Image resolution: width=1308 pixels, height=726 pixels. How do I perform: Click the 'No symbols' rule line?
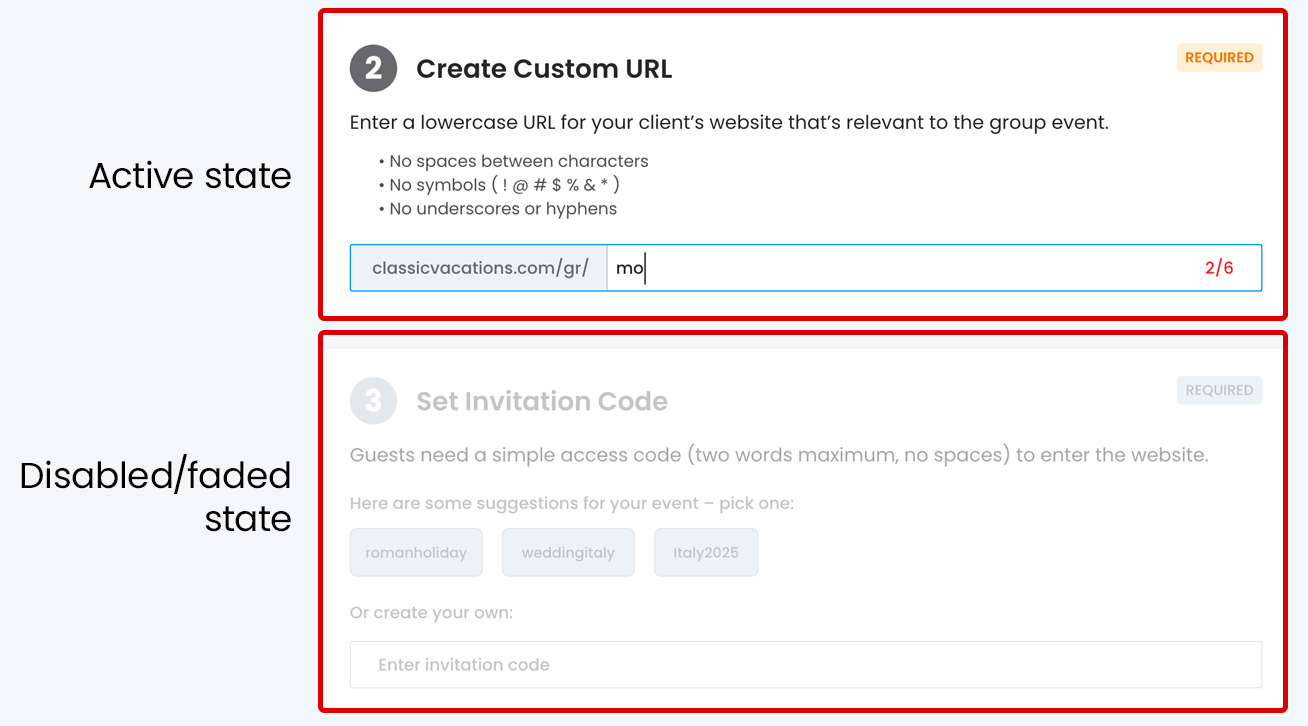click(499, 185)
